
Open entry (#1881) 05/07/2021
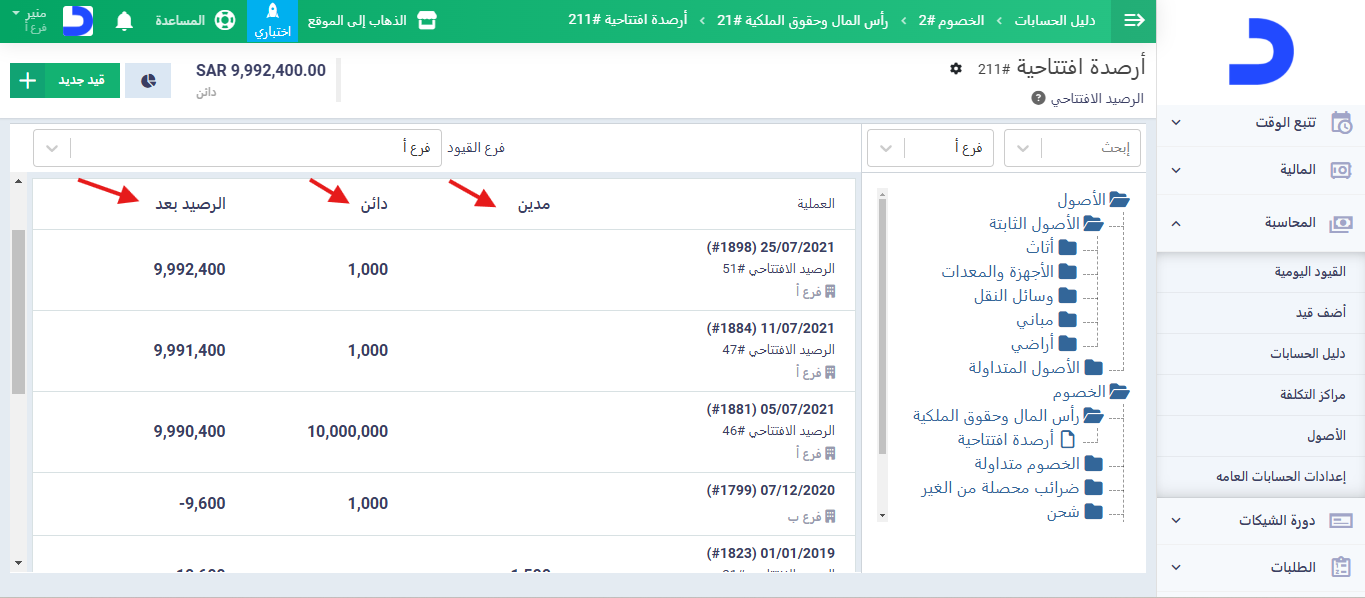click(x=771, y=409)
